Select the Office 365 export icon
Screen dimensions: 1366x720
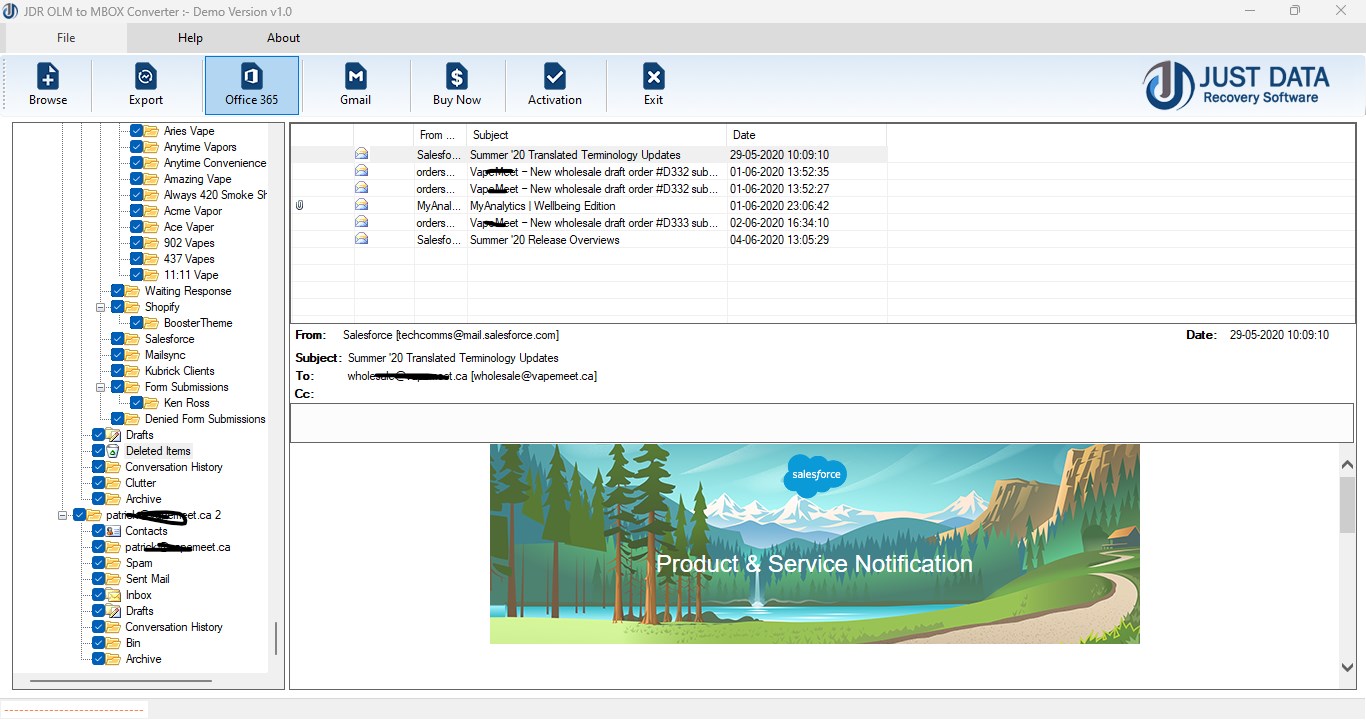[x=252, y=77]
